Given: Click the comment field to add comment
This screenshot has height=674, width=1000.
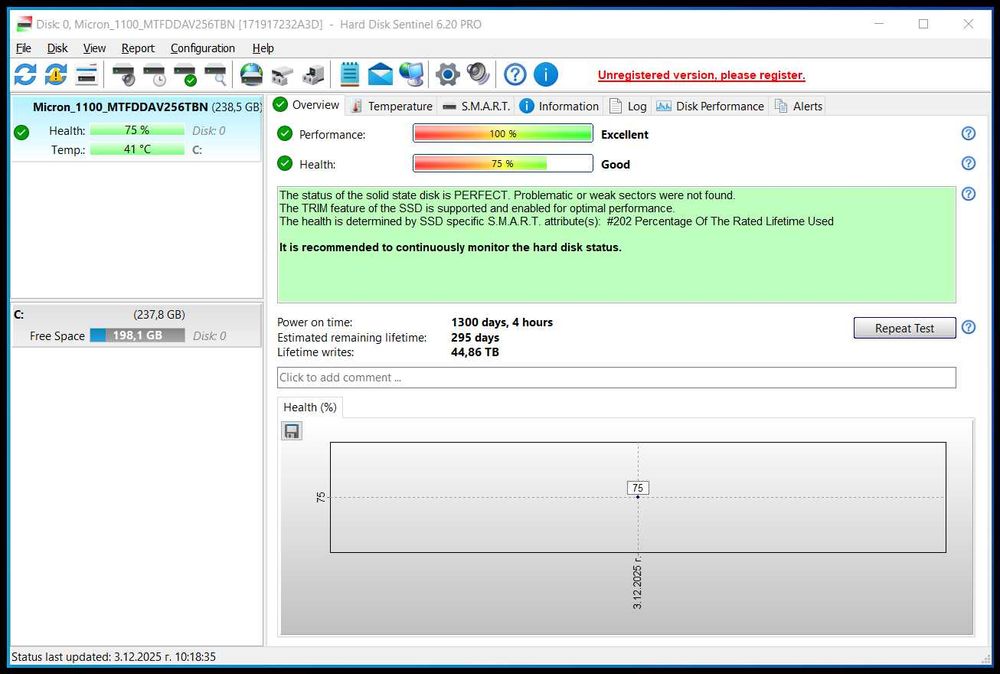Looking at the screenshot, I should 616,377.
